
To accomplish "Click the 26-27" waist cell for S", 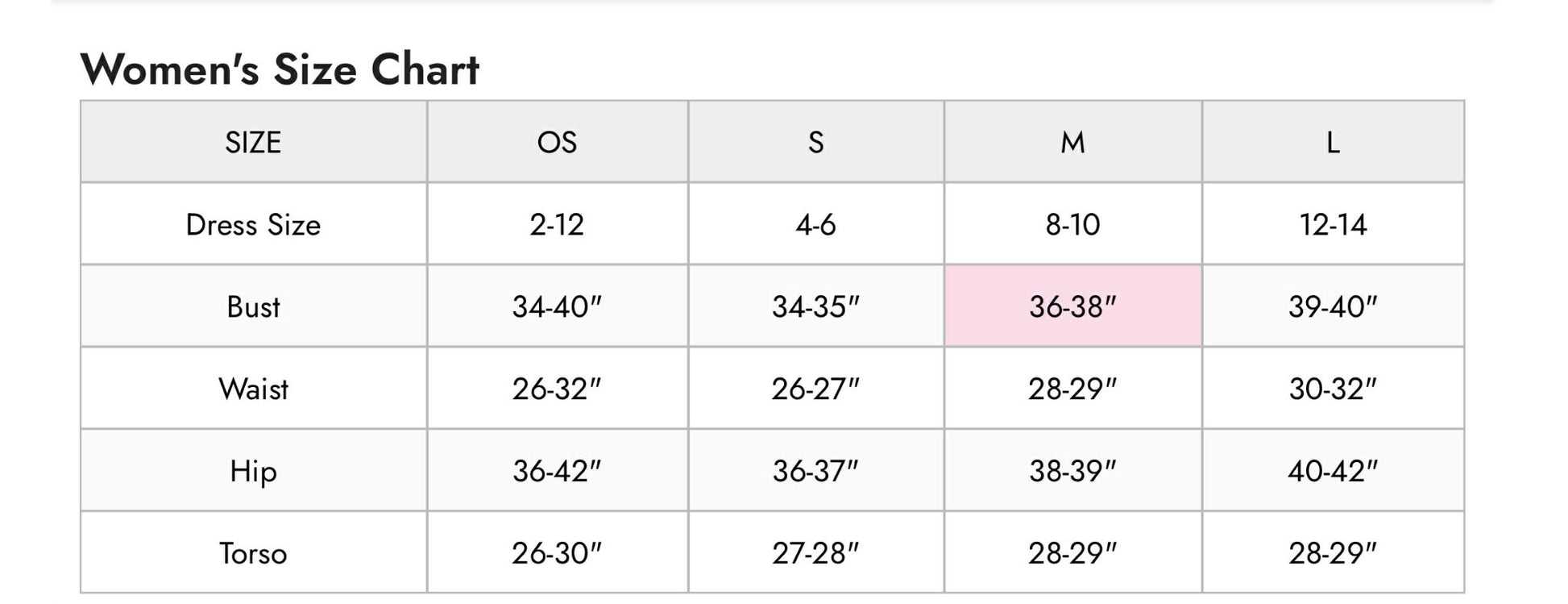I will (x=815, y=389).
